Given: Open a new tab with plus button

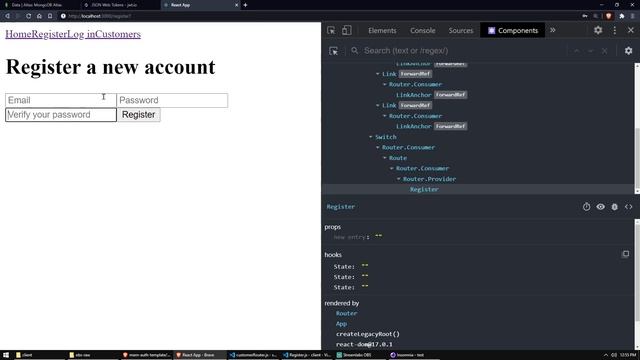Looking at the screenshot, I should point(245,5).
